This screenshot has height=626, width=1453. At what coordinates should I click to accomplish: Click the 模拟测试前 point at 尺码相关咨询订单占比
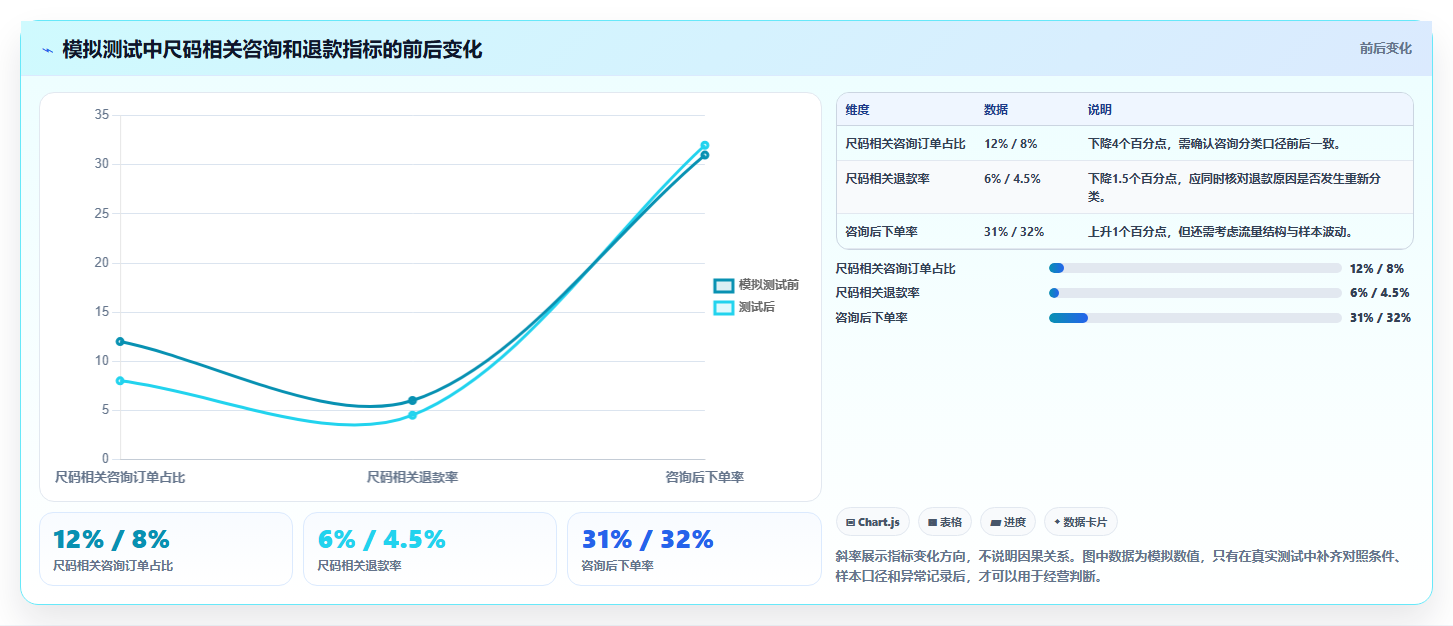click(120, 342)
